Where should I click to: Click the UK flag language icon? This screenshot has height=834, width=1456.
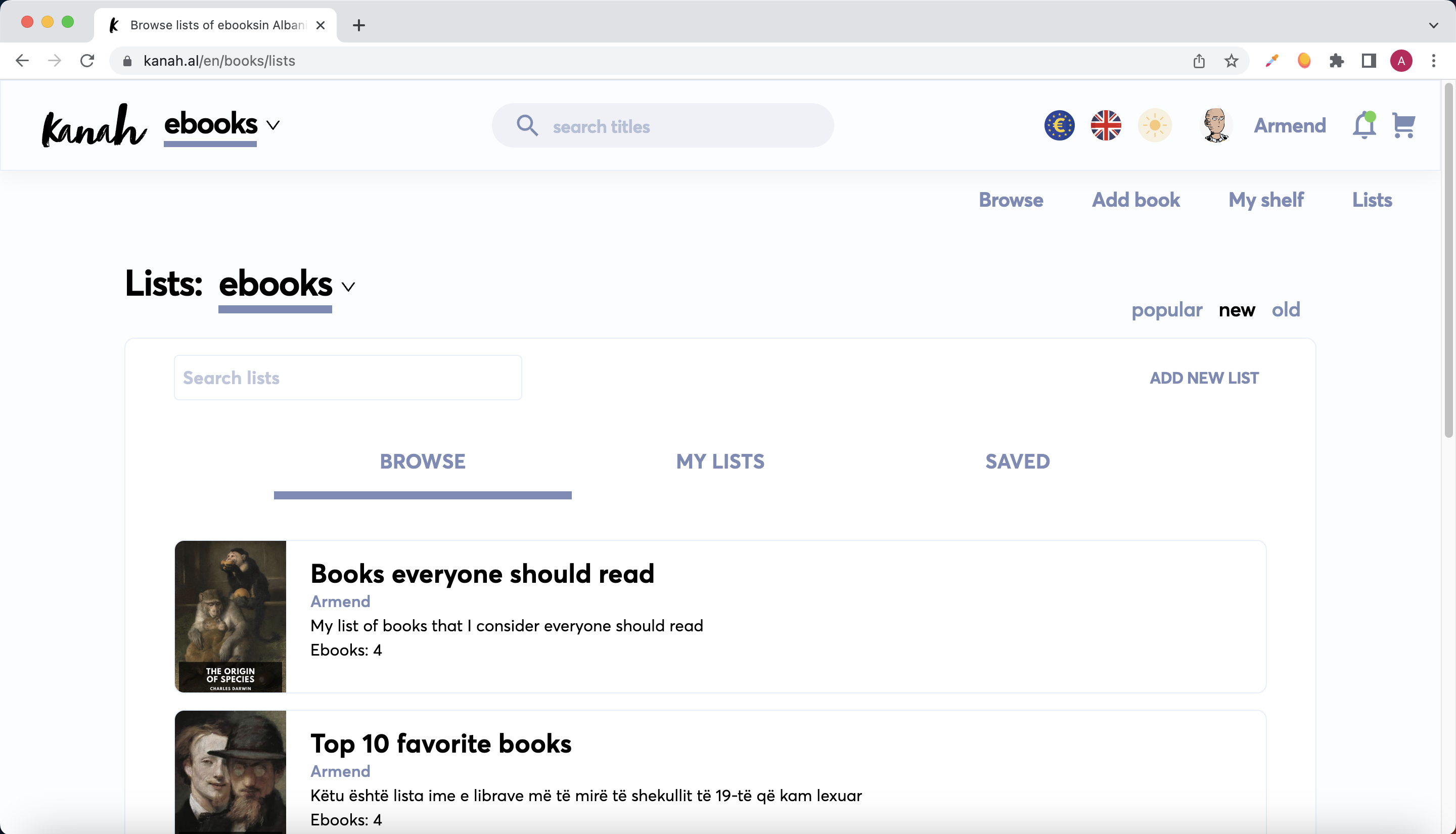tap(1106, 125)
